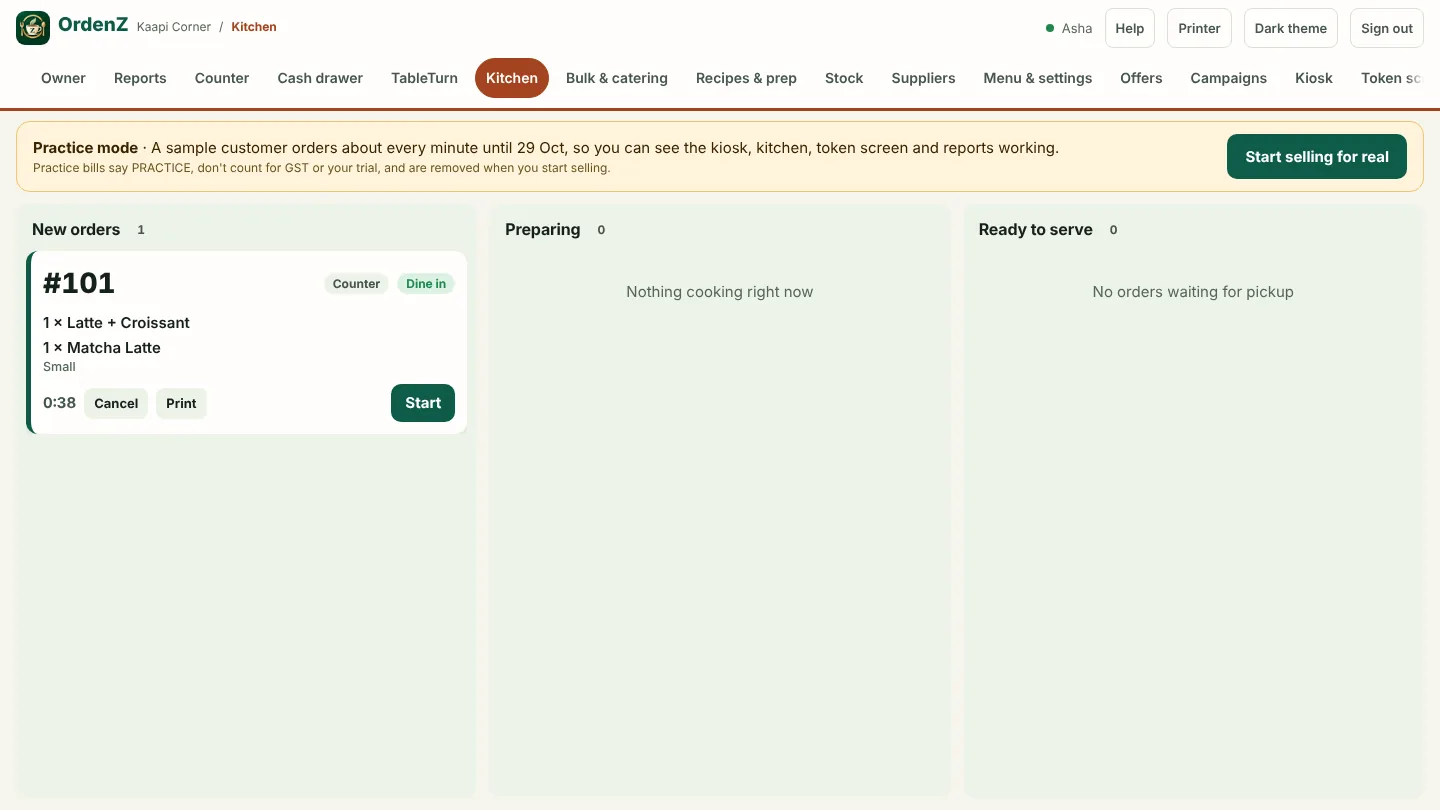Click the Practice mode banner title
Image resolution: width=1440 pixels, height=810 pixels.
tap(85, 148)
